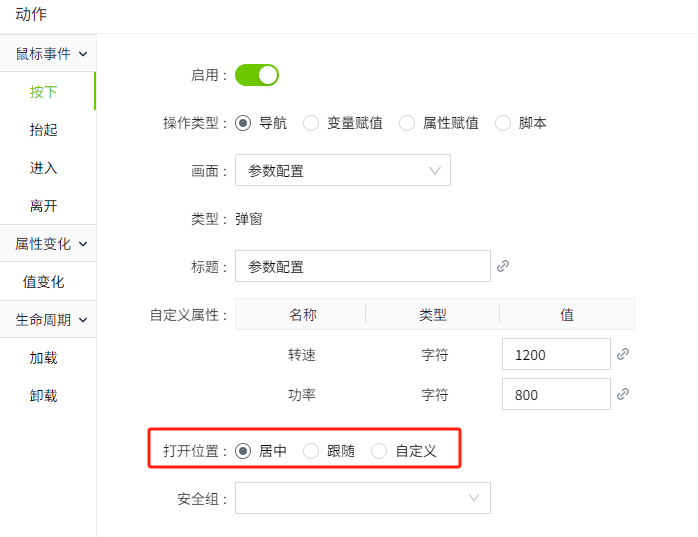Select the 加载 lifecycle item
Image resolution: width=698 pixels, height=537 pixels.
point(44,357)
